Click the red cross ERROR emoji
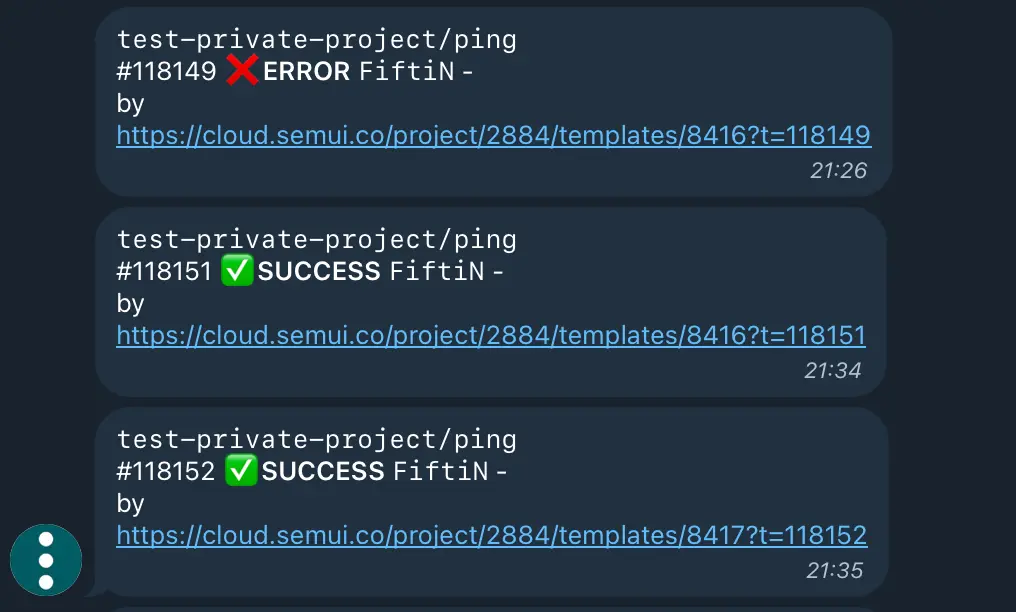Screen dimensions: 1016x612 (242, 70)
